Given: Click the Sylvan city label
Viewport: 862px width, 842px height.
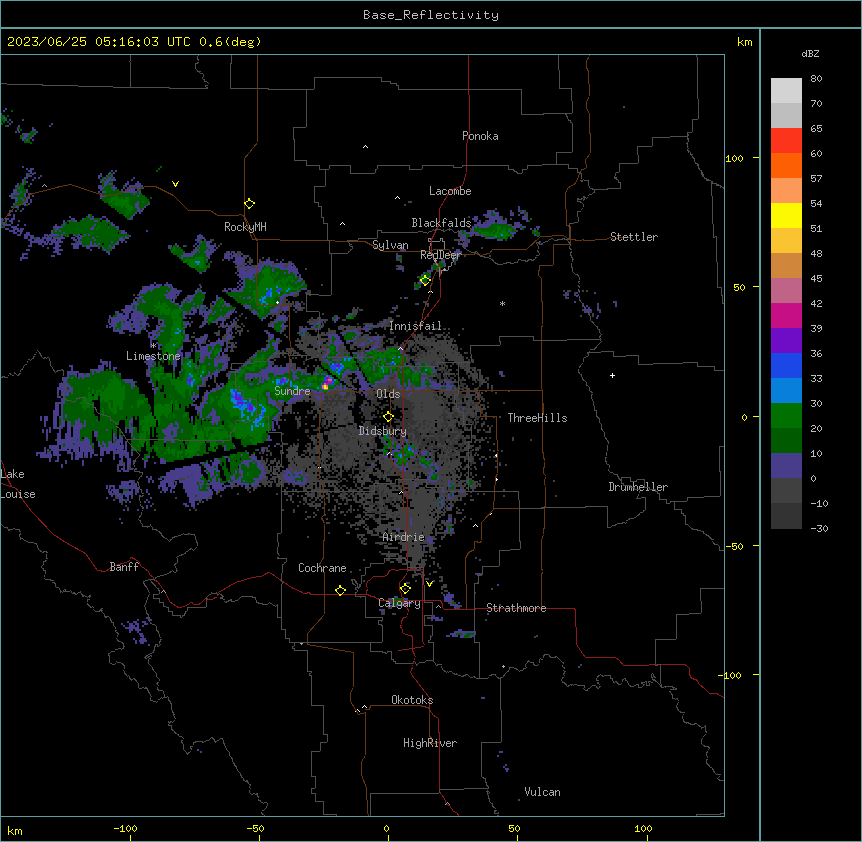Looking at the screenshot, I should (390, 245).
